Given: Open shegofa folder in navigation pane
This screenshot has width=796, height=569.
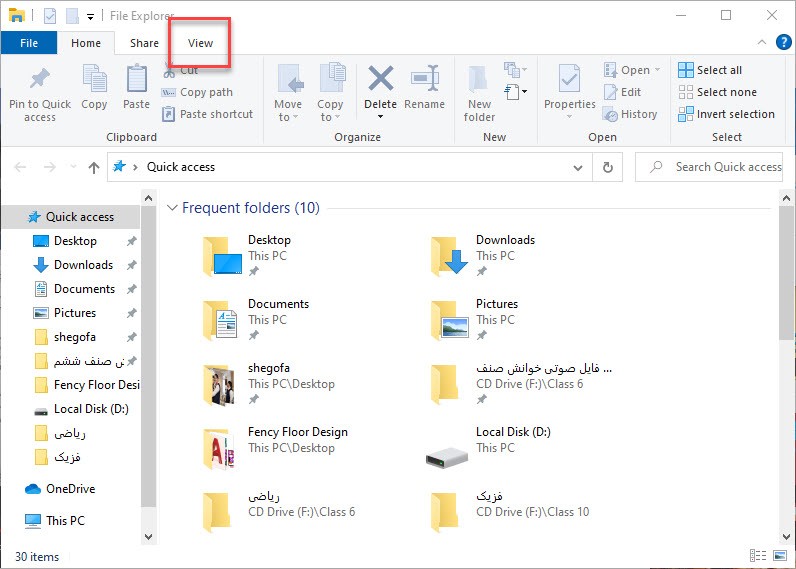Looking at the screenshot, I should pos(75,337).
